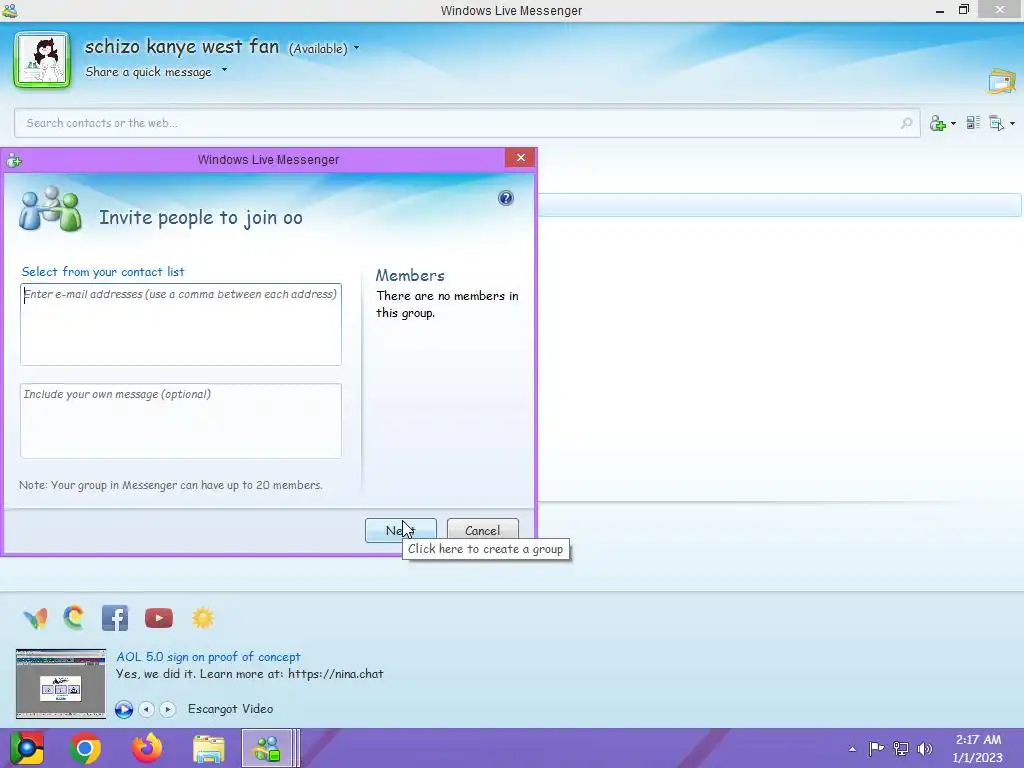This screenshot has height=768, width=1024.
Task: Expand the show menu dropdown arrow
Action: tap(1012, 123)
